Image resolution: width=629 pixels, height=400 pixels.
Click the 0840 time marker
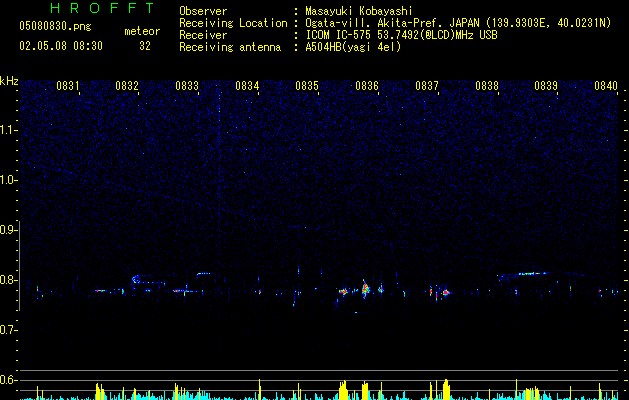(x=606, y=86)
